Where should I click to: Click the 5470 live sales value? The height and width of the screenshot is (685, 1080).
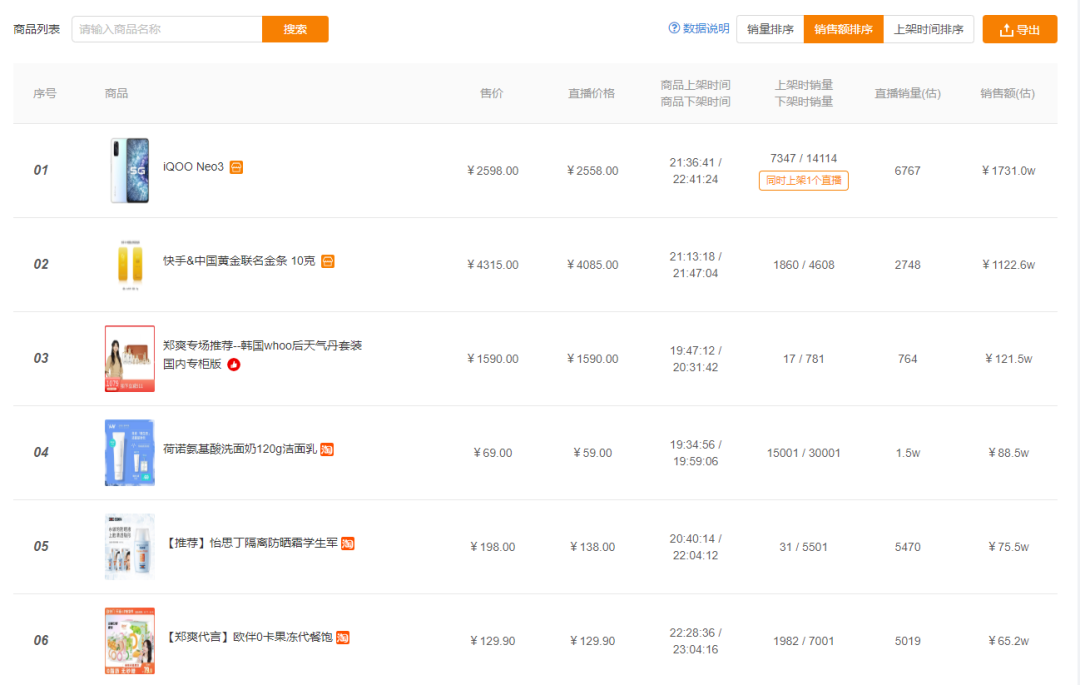(908, 547)
